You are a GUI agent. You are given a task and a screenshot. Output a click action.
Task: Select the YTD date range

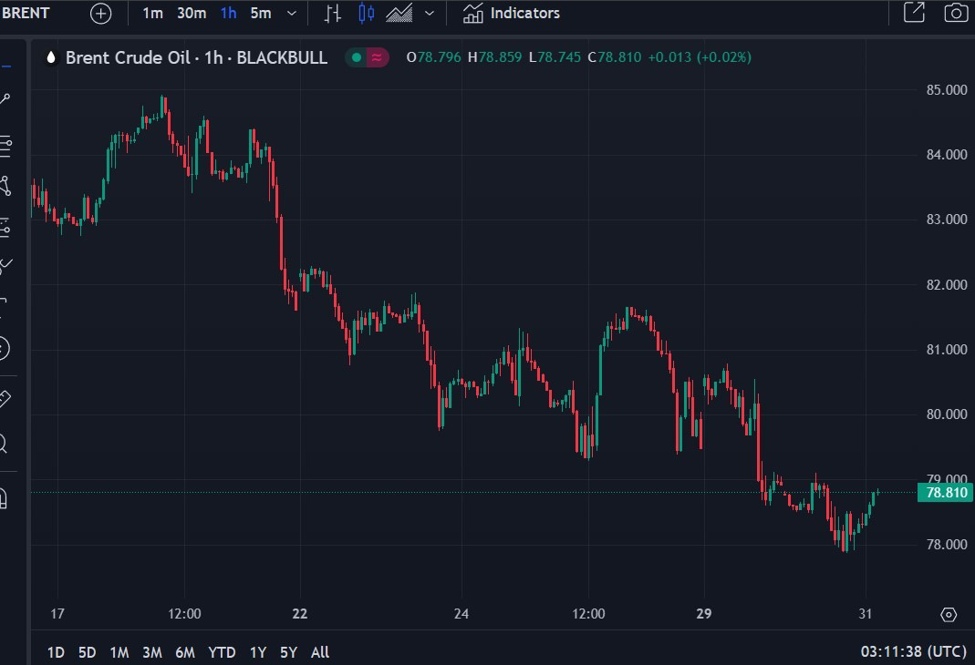pos(221,652)
